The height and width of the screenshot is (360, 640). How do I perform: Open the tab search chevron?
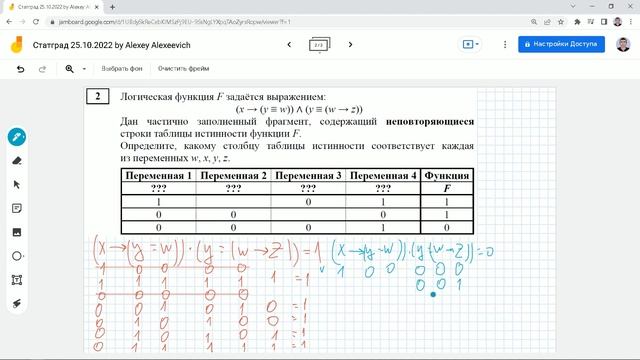(573, 6)
